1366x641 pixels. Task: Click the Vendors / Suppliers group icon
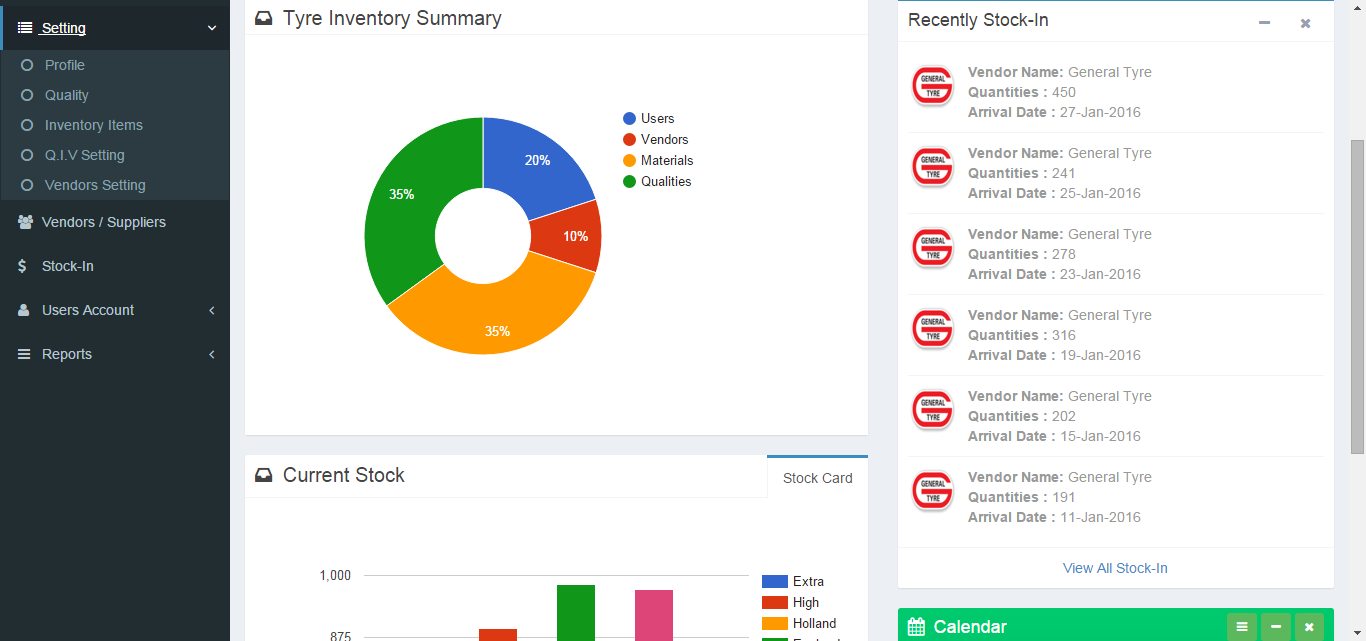click(25, 222)
